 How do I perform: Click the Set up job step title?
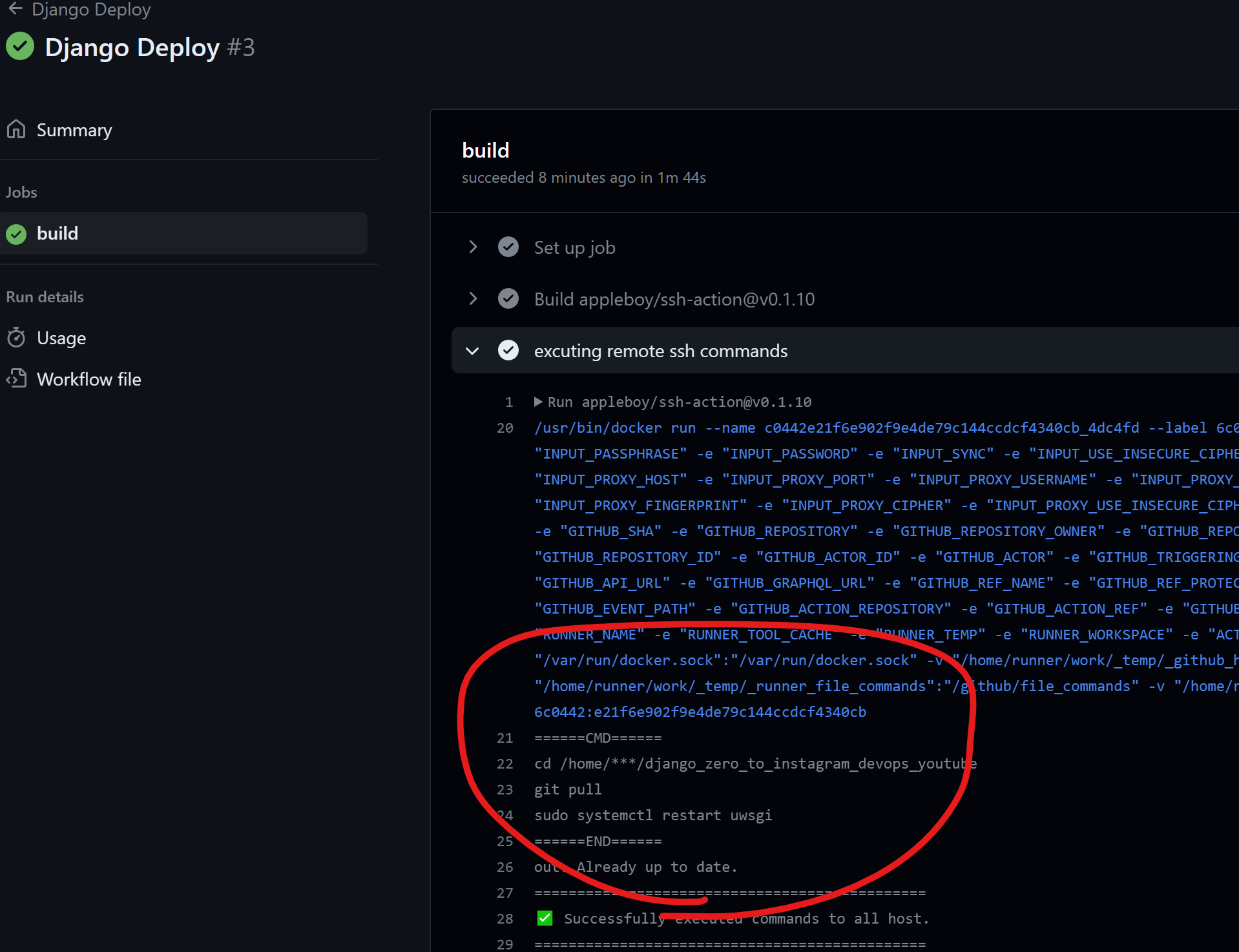pyautogui.click(x=574, y=247)
